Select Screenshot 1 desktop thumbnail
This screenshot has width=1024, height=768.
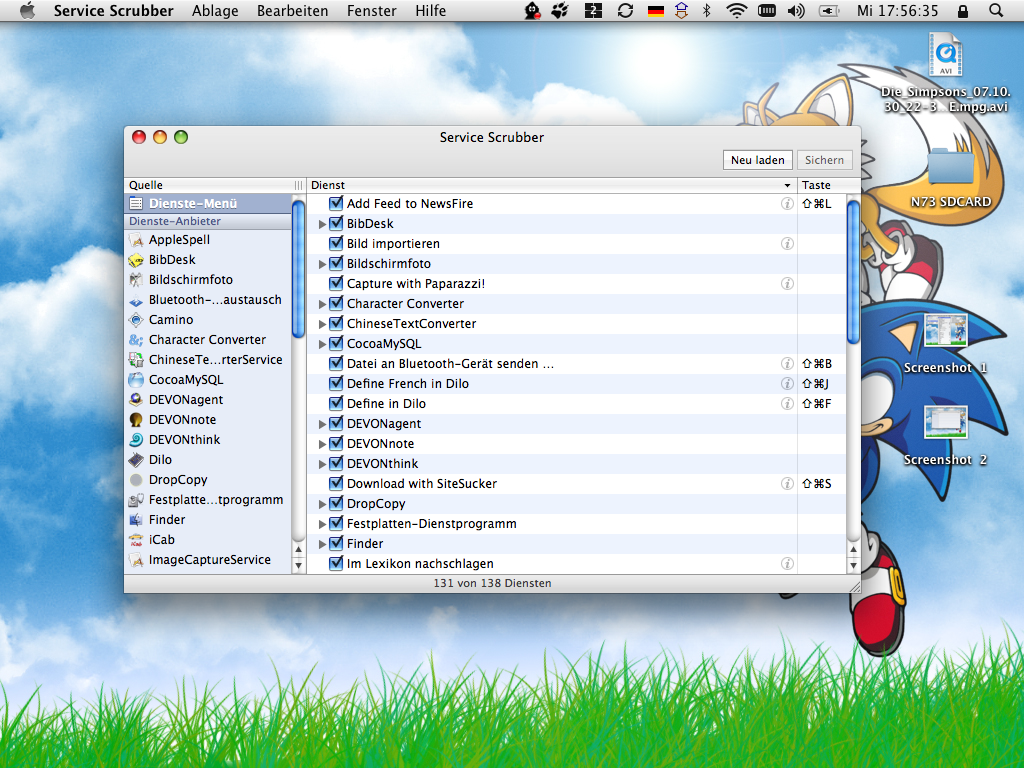945,331
